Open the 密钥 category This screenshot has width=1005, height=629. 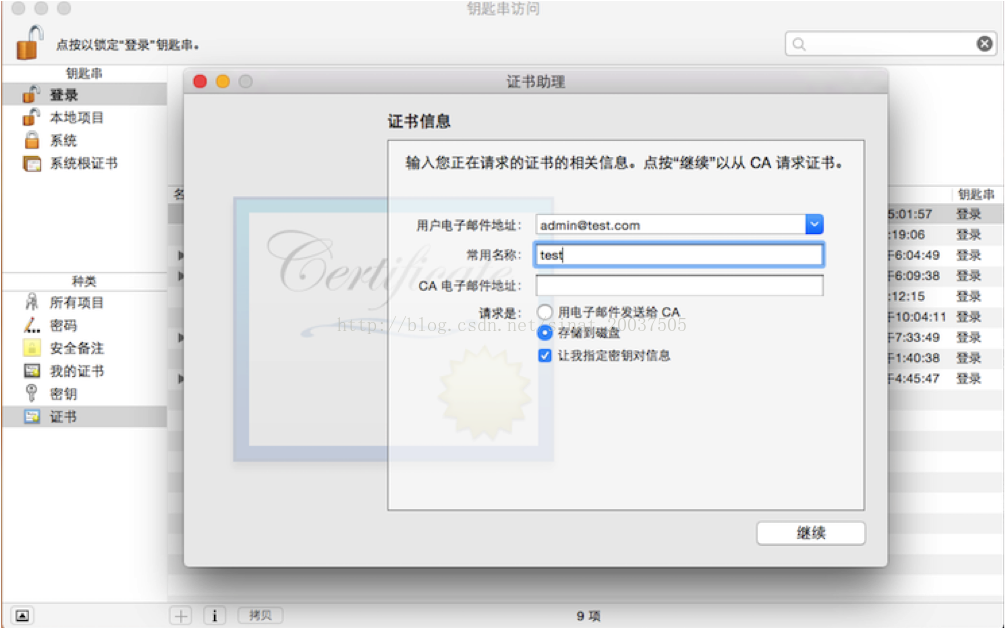pos(85,394)
